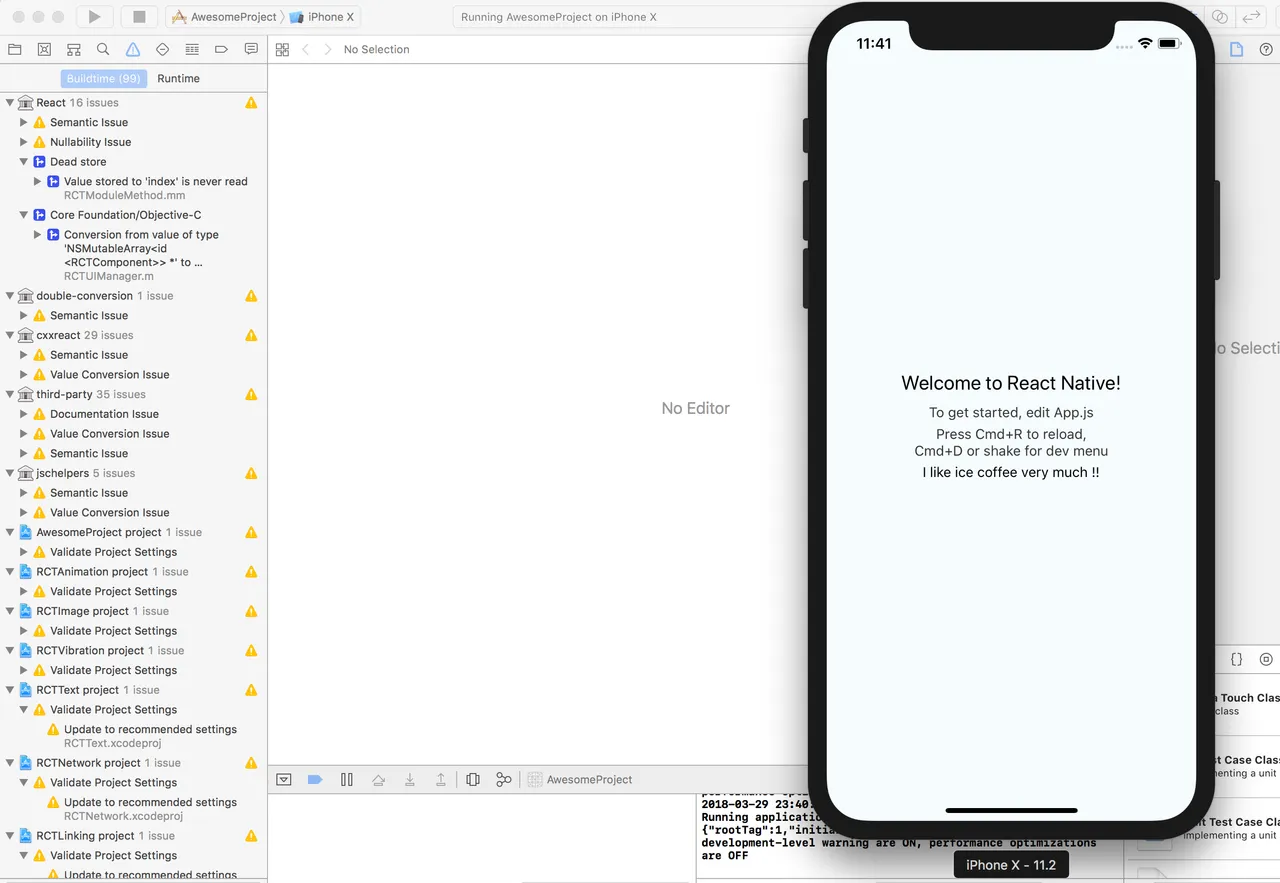Go forward in editor history
Viewport: 1280px width, 883px height.
click(327, 49)
